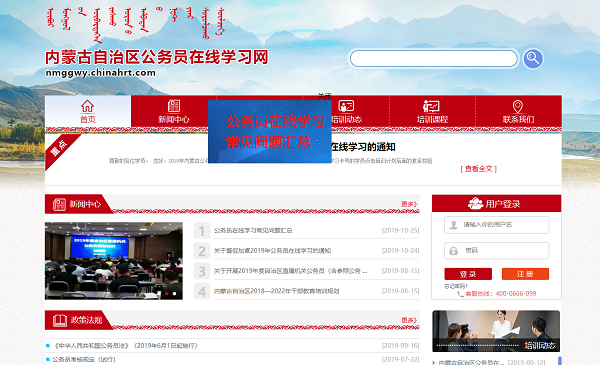Select the white carousel dot on the photo
Viewport: 600px width, 365px height.
[174, 293]
